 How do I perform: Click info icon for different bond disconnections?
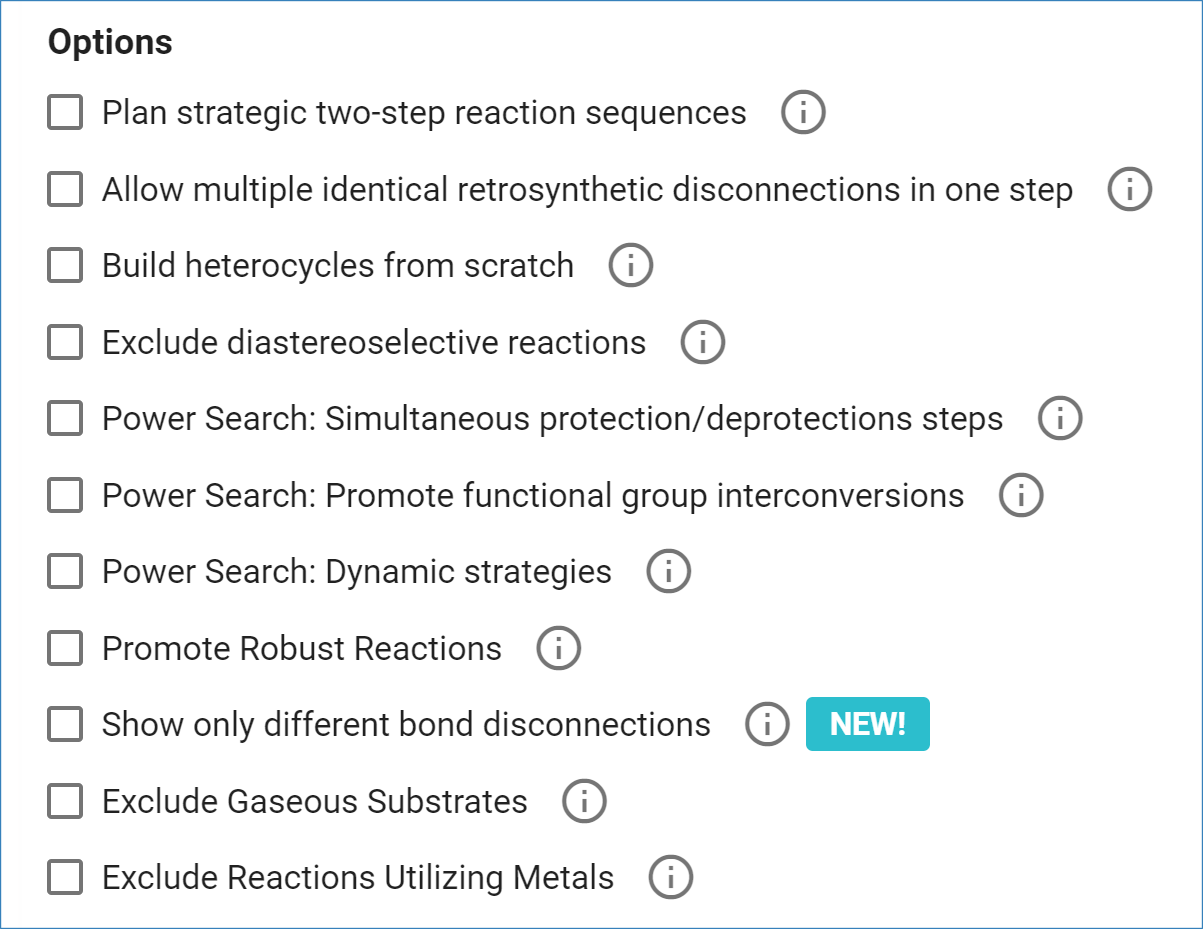767,724
